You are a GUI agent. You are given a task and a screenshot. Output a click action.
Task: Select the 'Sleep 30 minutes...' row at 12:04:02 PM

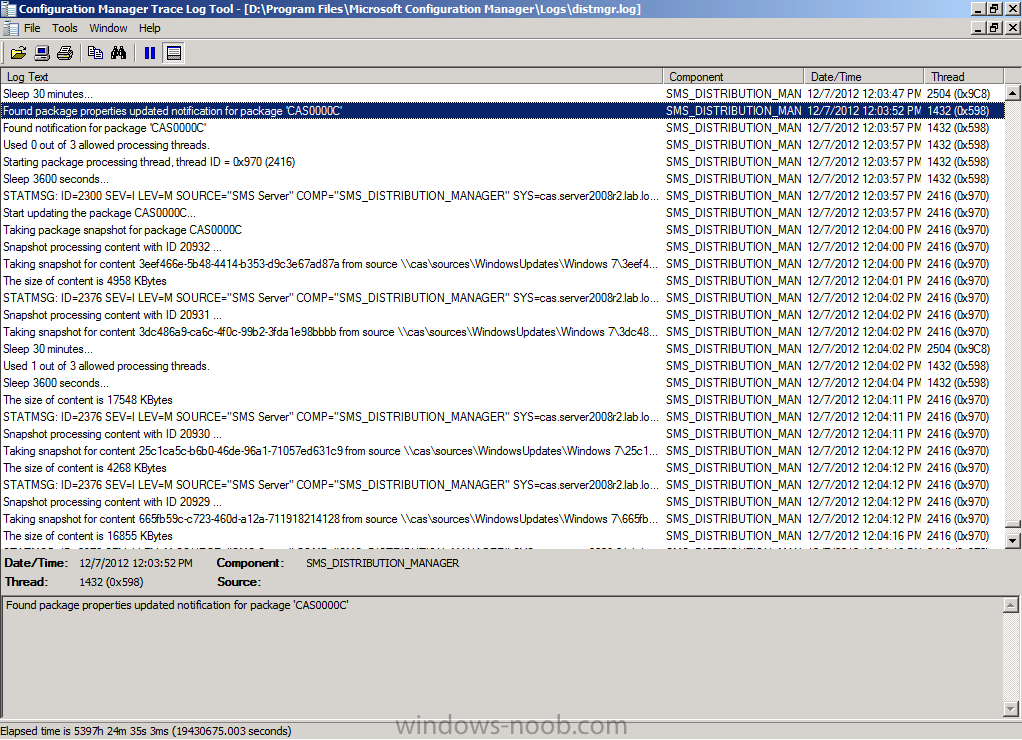(503, 349)
